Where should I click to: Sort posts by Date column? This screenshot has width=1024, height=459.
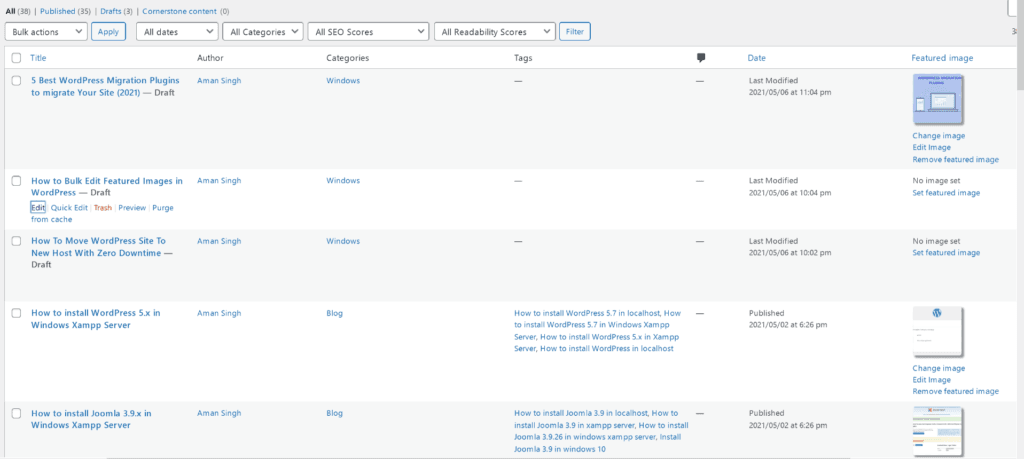click(x=756, y=58)
